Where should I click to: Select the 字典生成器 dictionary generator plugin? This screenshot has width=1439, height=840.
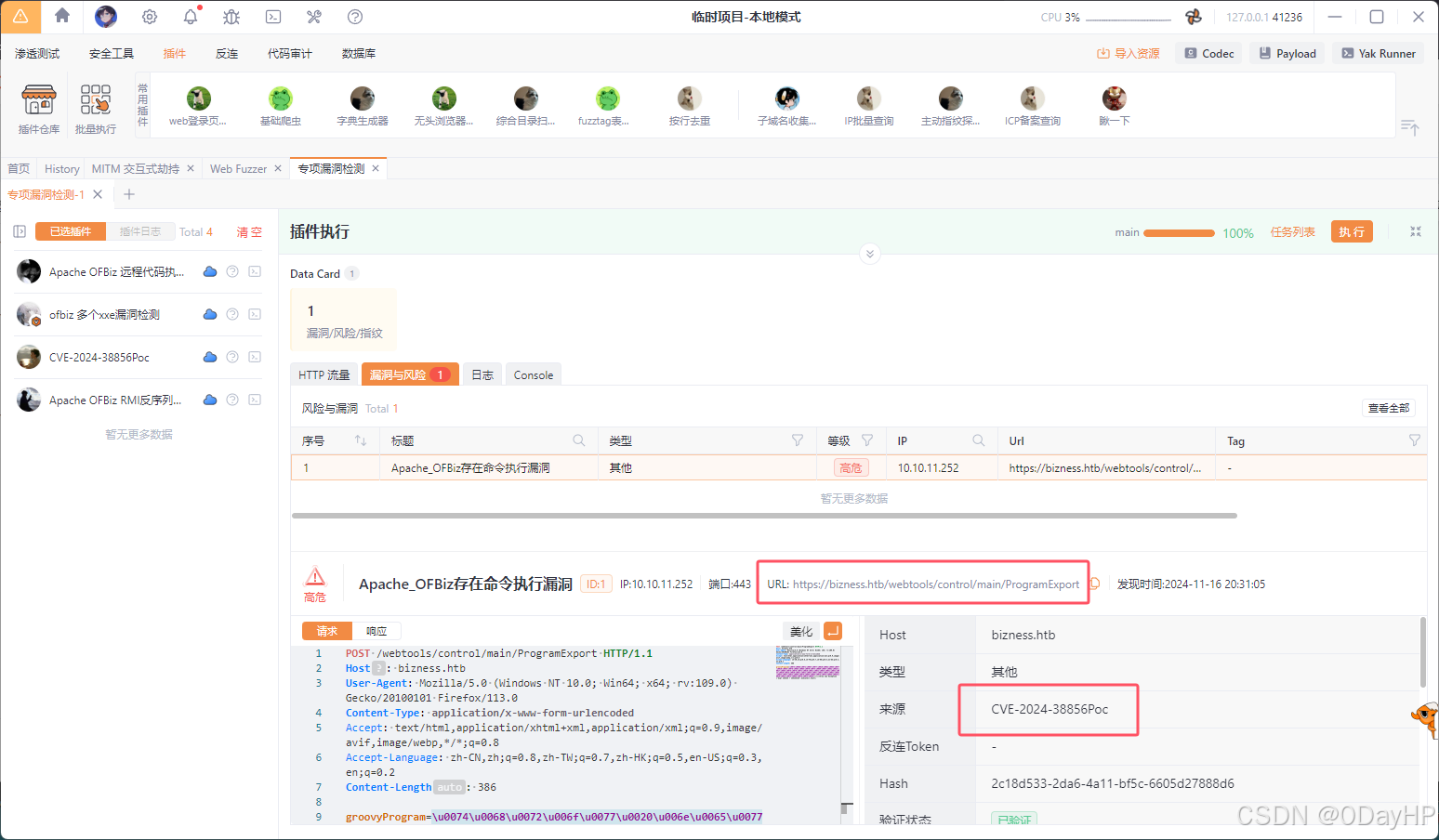tap(362, 105)
